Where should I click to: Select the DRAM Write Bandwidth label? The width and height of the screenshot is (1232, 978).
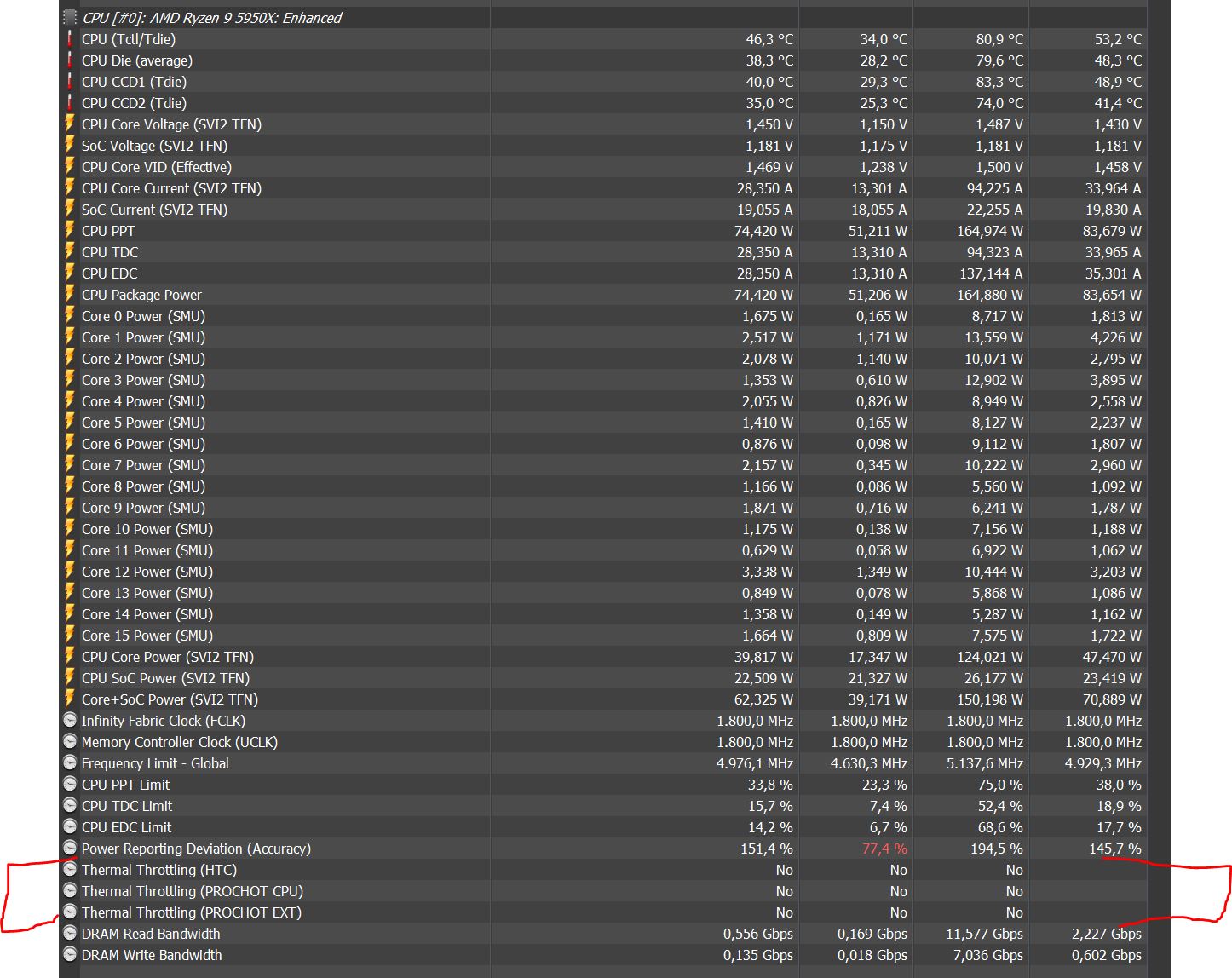pos(152,955)
